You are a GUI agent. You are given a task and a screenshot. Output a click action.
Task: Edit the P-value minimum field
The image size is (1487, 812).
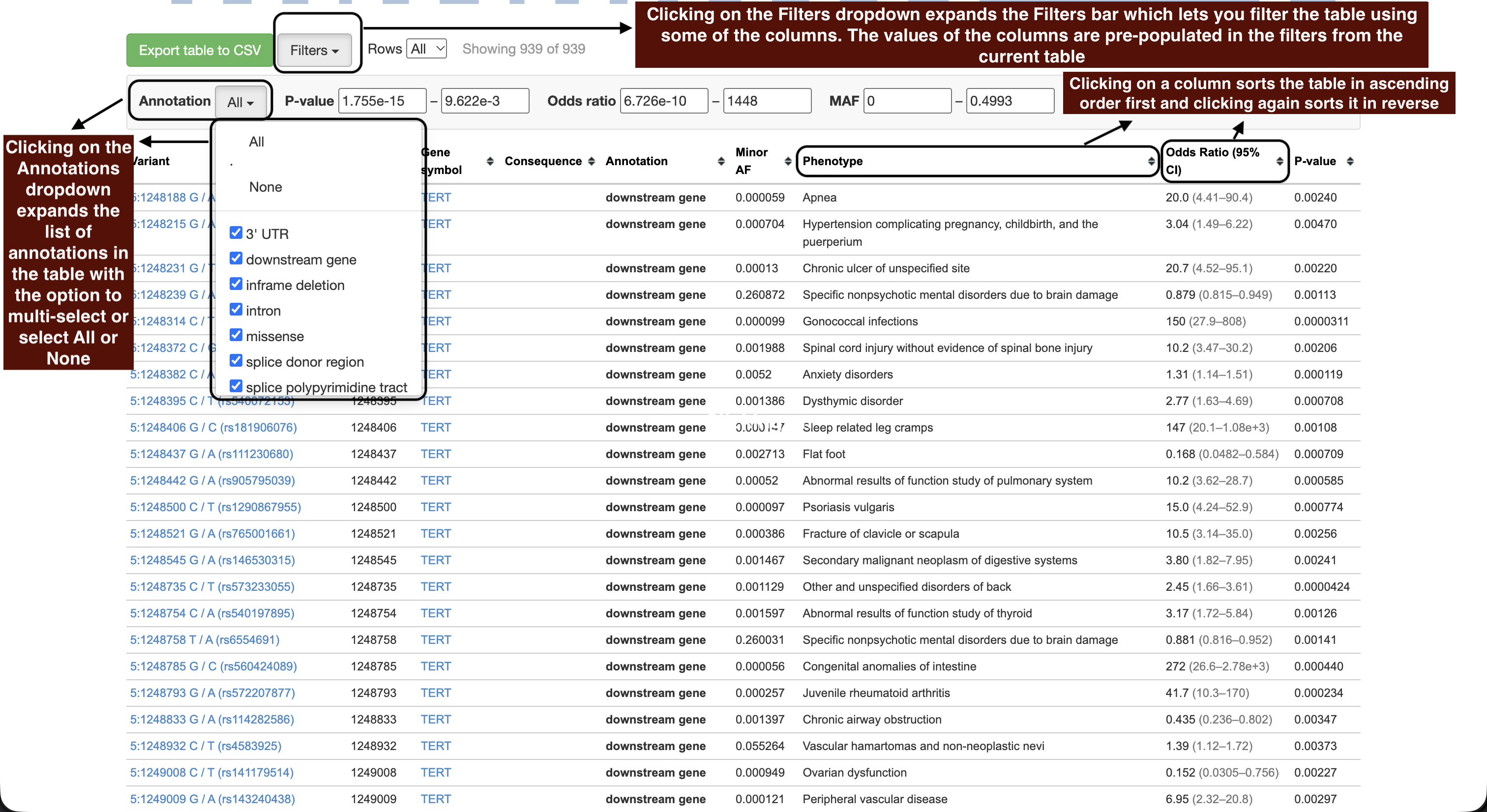(x=382, y=101)
